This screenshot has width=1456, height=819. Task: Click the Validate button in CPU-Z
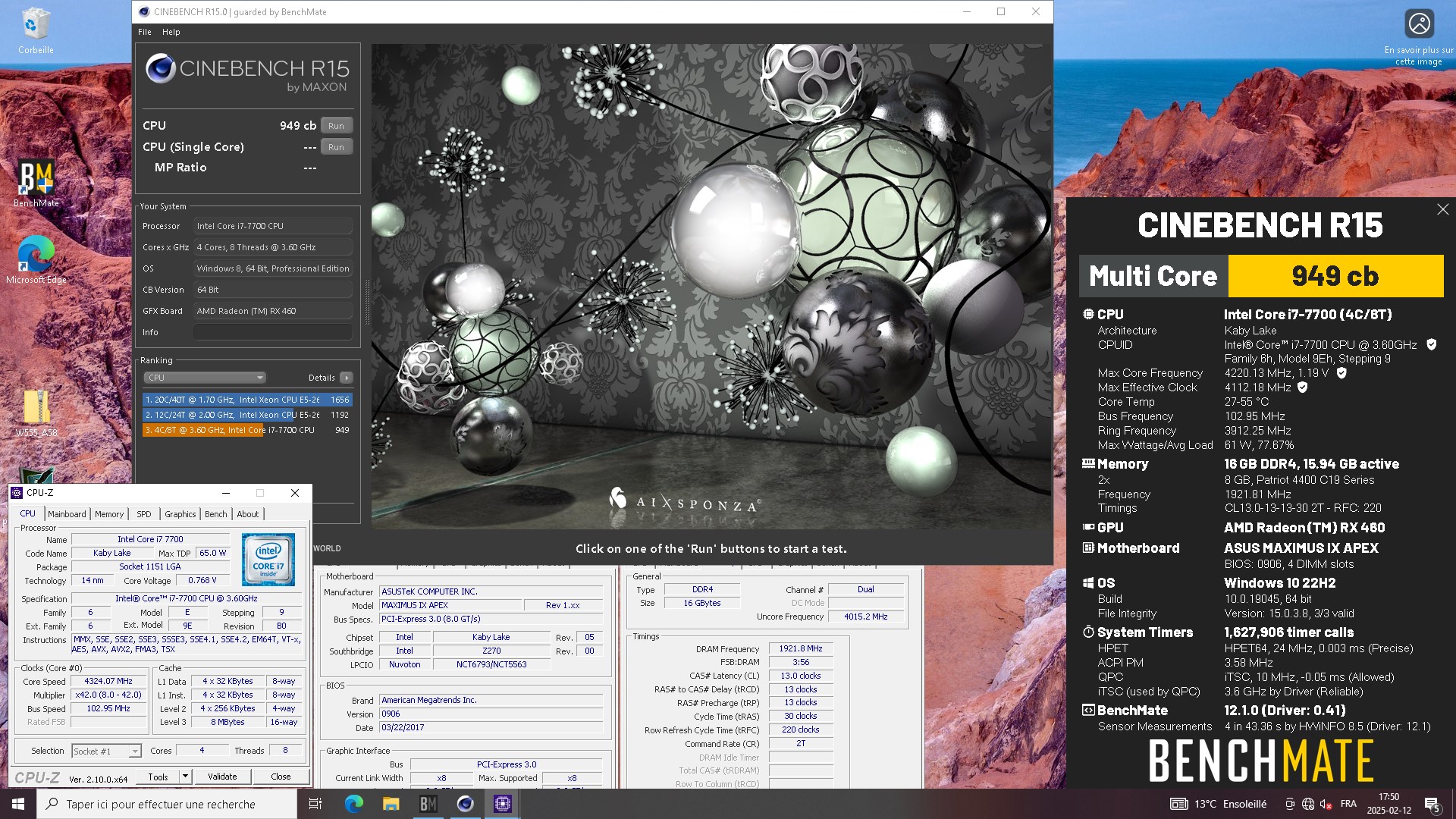click(x=222, y=777)
